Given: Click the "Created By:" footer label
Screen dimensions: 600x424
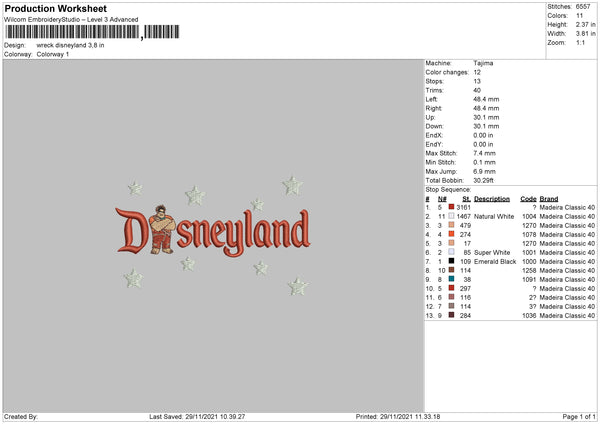Looking at the screenshot, I should tap(21, 417).
